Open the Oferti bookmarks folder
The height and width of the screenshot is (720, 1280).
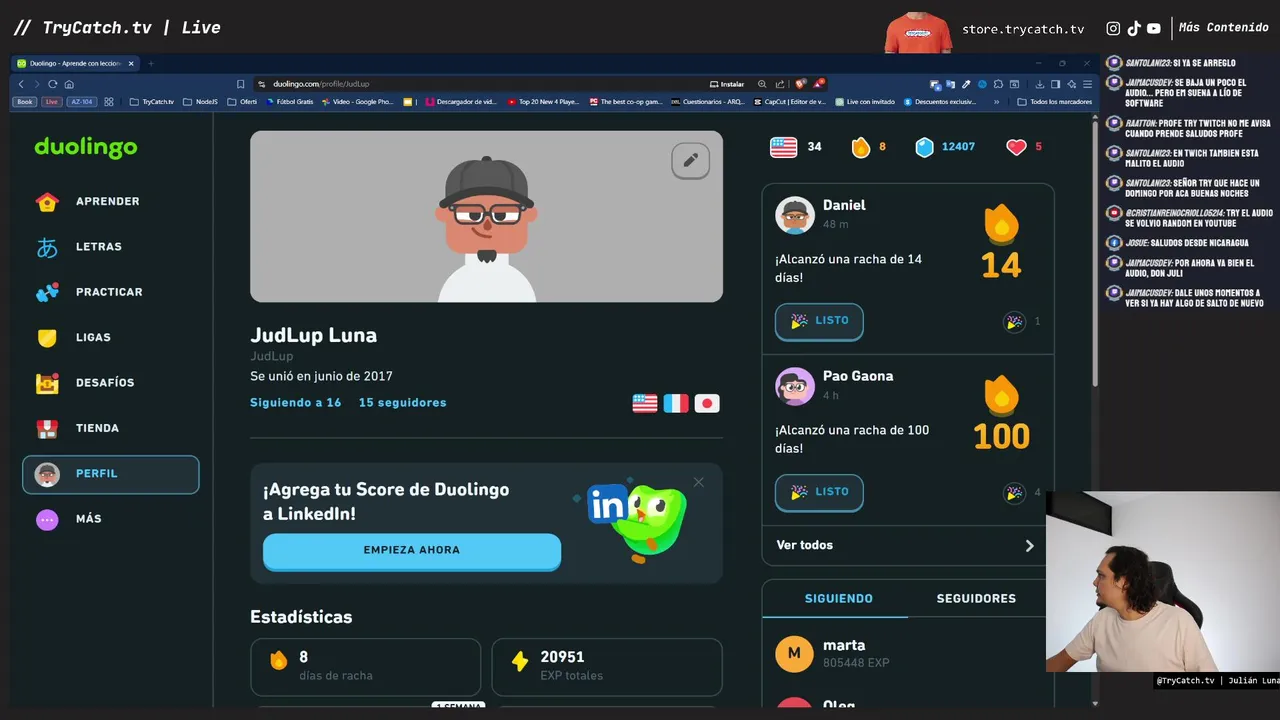pos(242,102)
